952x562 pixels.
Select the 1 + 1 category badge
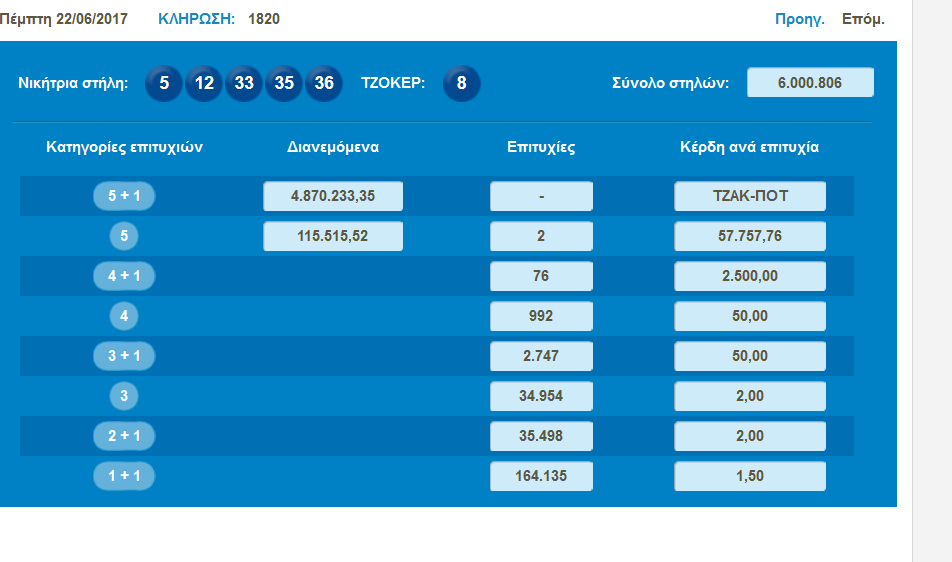click(124, 476)
